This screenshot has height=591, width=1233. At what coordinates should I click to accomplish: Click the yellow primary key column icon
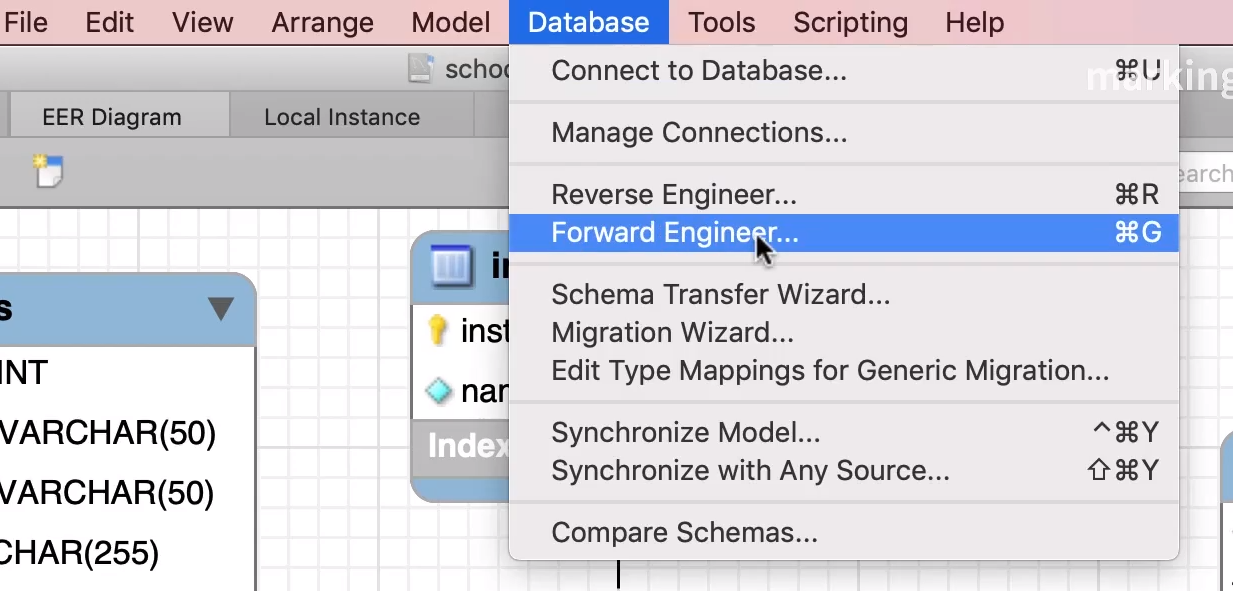437,330
